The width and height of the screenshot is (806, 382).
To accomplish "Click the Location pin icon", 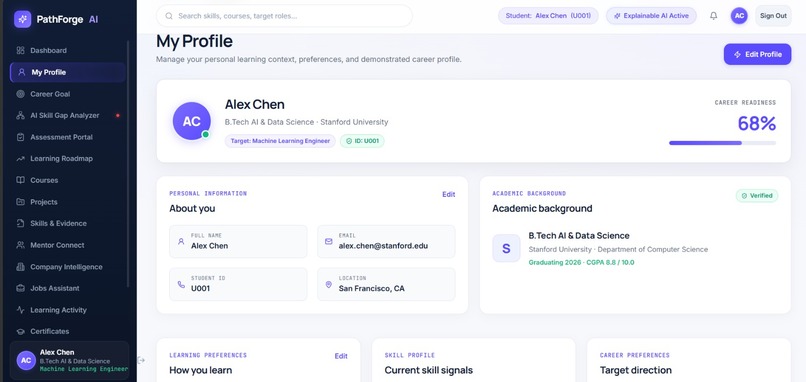I will pyautogui.click(x=328, y=284).
